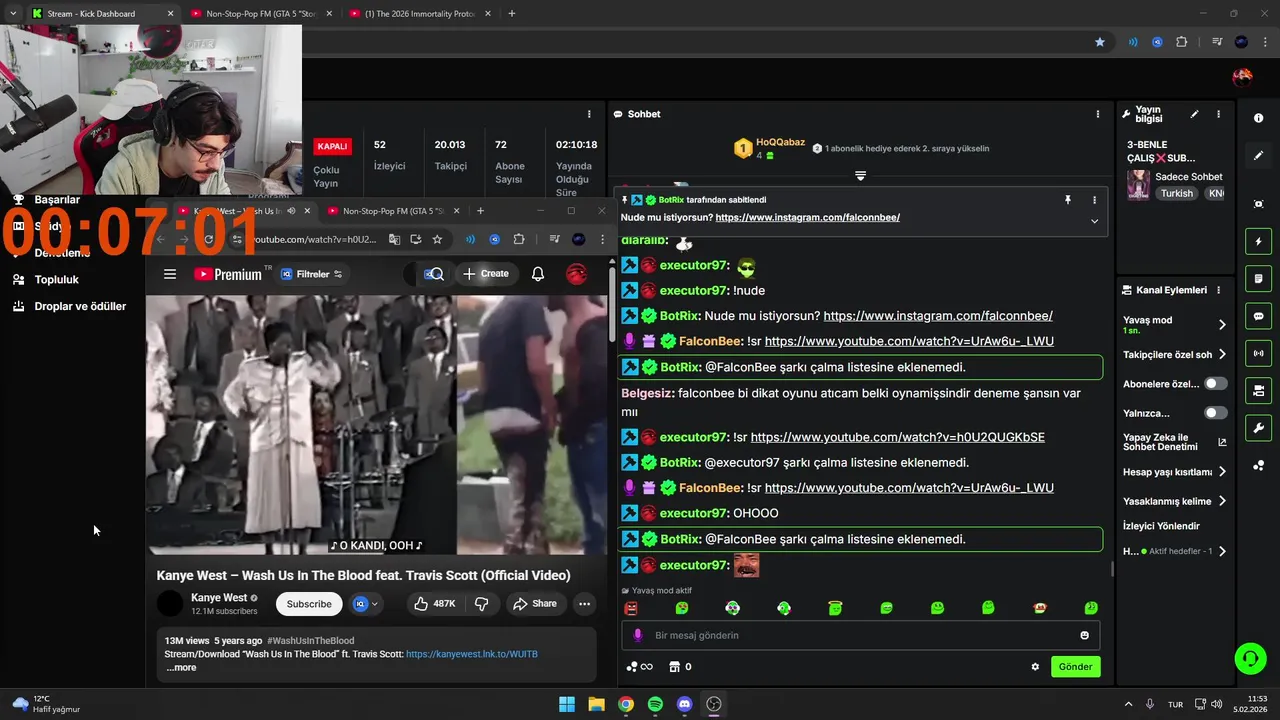Expand description with ...more
This screenshot has width=1280, height=720.
click(181, 667)
